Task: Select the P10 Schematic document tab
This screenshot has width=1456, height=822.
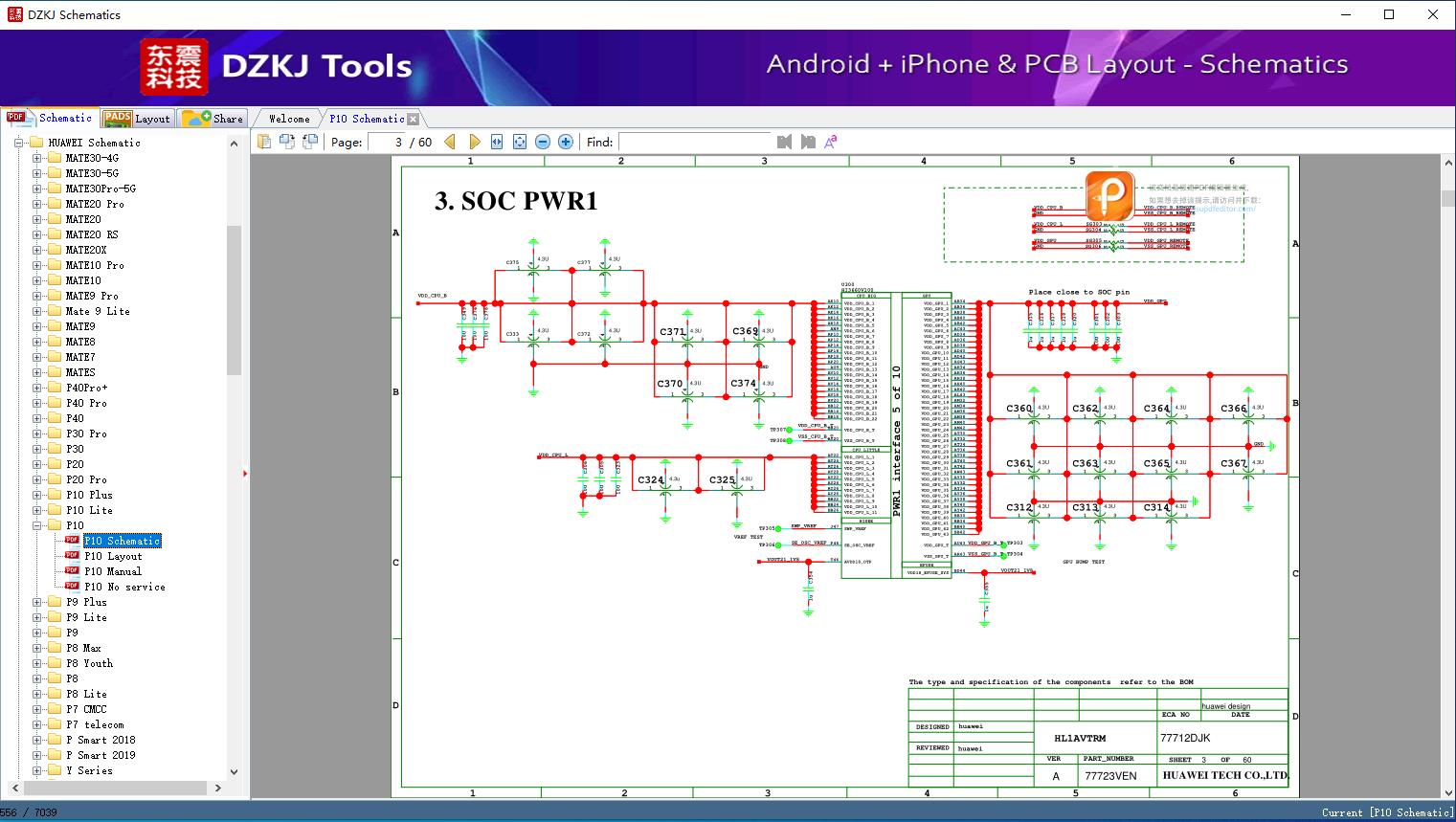Action: pos(367,119)
